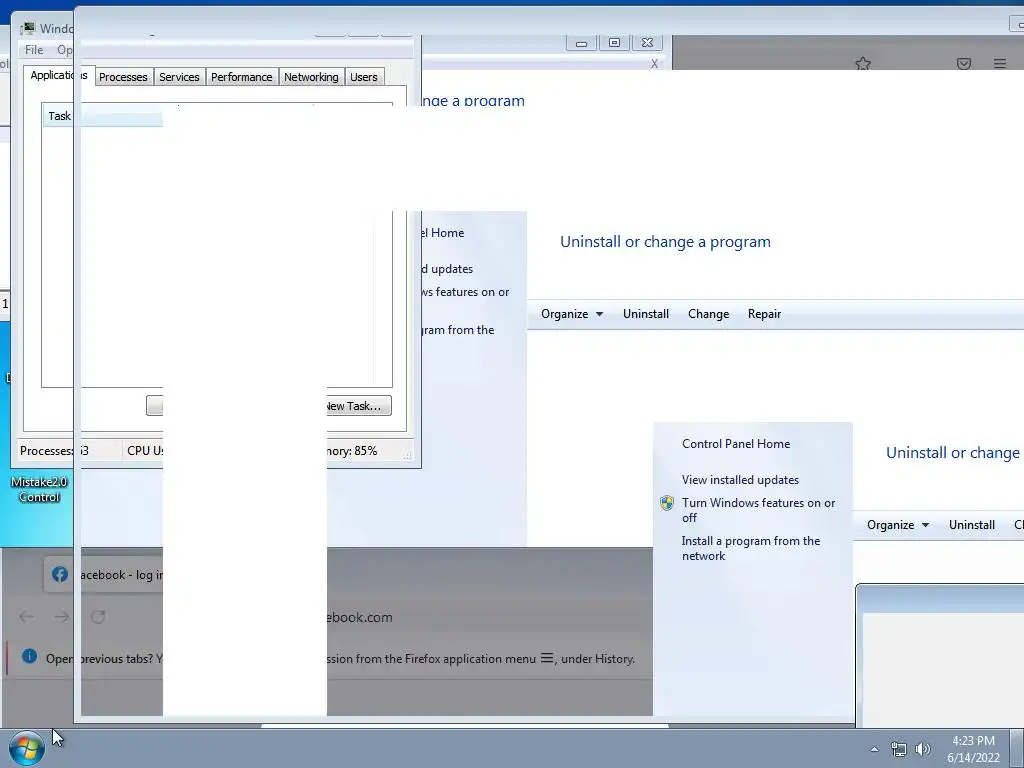Image resolution: width=1024 pixels, height=768 pixels.
Task: Open the volume speaker tray icon
Action: (x=922, y=749)
